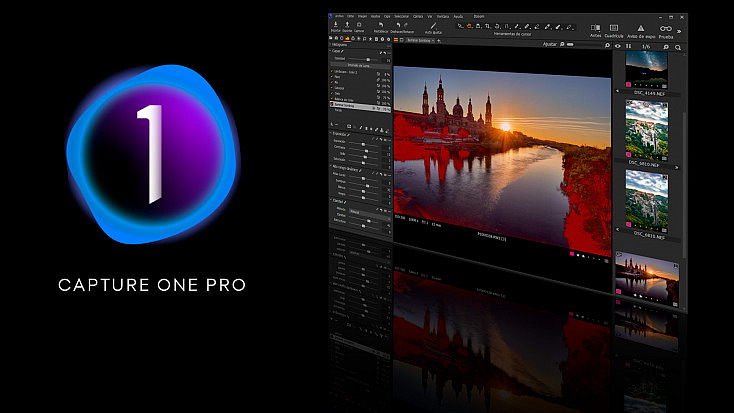
Task: Toggle the checkbox of the fourth layer
Action: pyautogui.click(x=332, y=88)
